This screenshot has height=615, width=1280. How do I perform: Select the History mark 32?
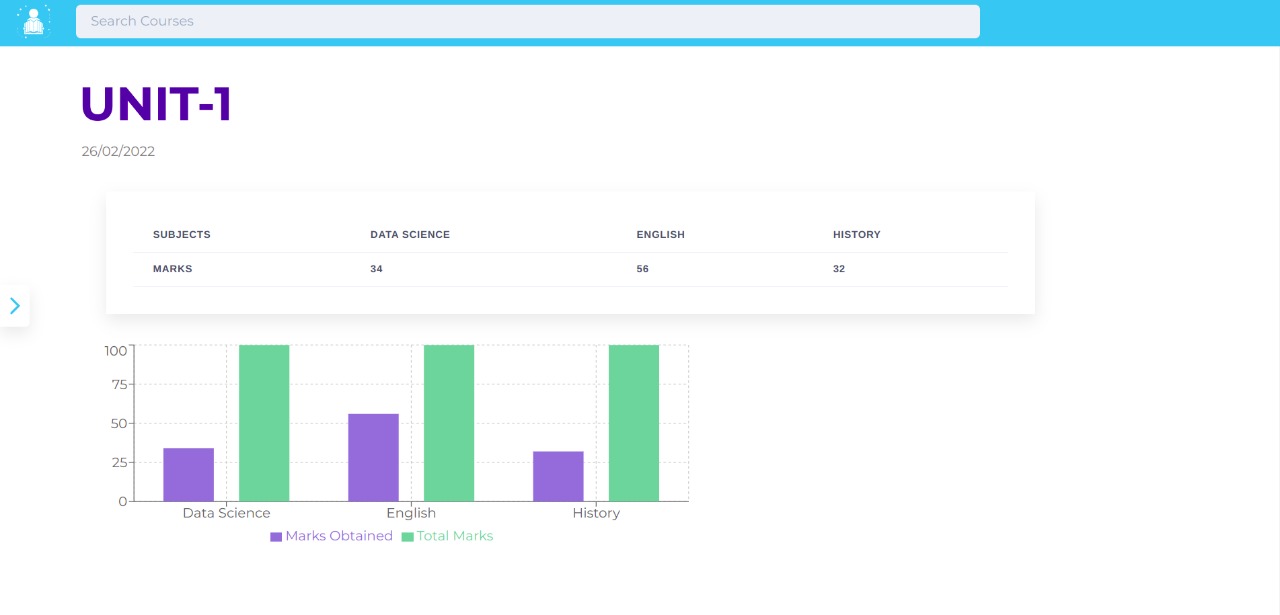pos(839,269)
